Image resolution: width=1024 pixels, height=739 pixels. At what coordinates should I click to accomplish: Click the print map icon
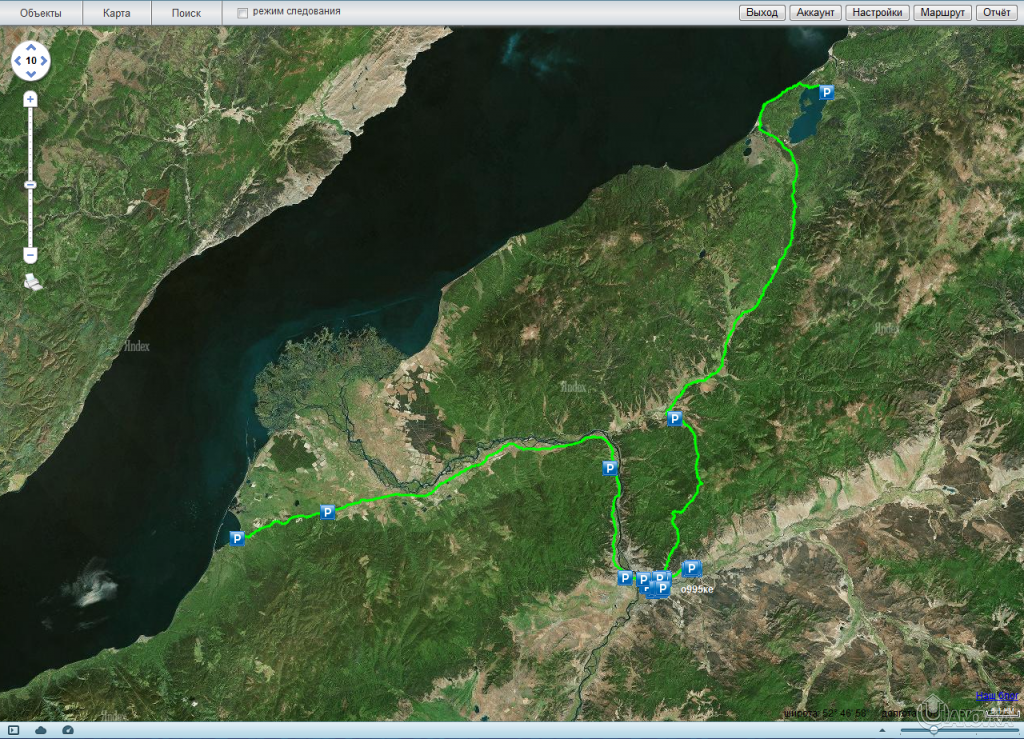(33, 282)
